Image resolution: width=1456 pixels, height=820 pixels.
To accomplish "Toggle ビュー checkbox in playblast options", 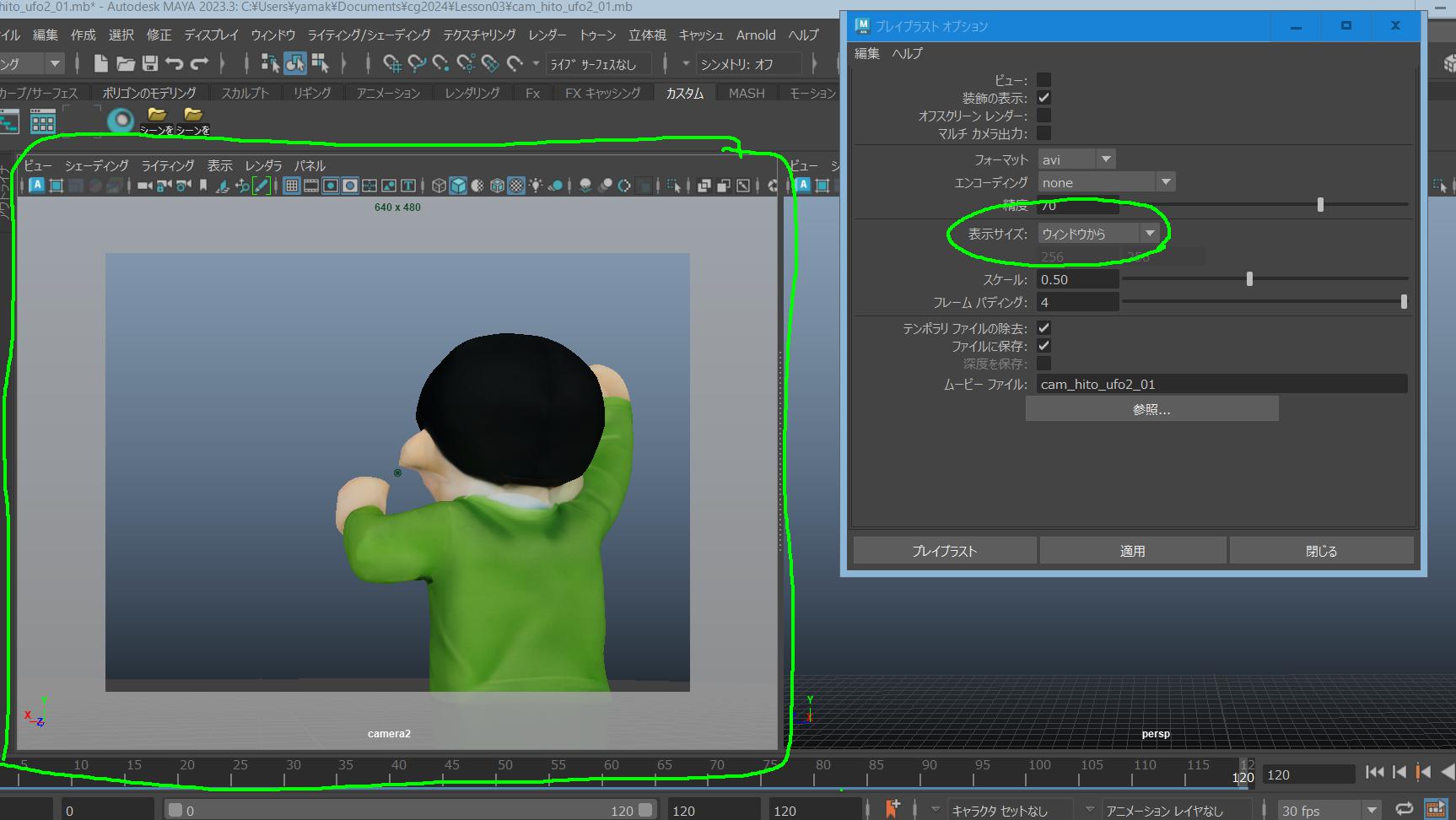I will (x=1043, y=80).
